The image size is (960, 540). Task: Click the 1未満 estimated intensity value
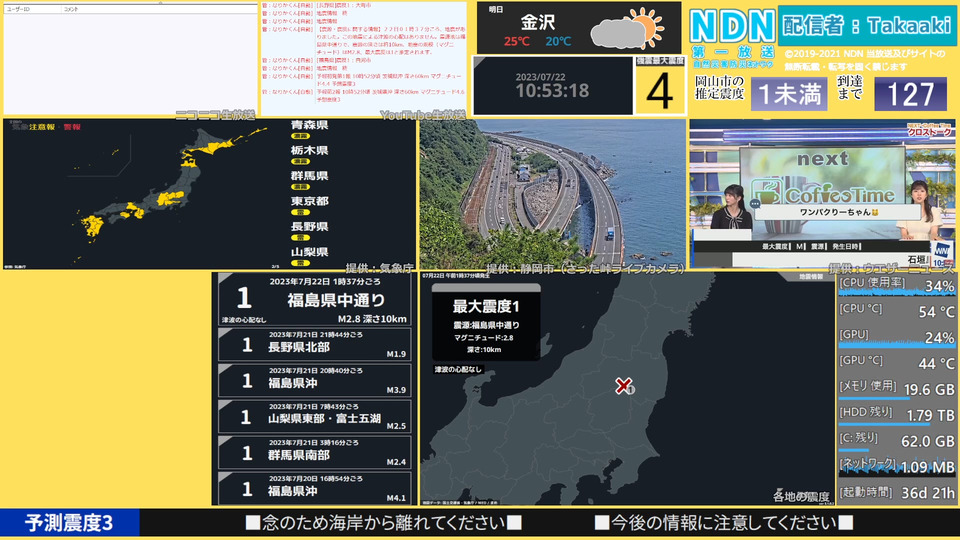coord(789,94)
